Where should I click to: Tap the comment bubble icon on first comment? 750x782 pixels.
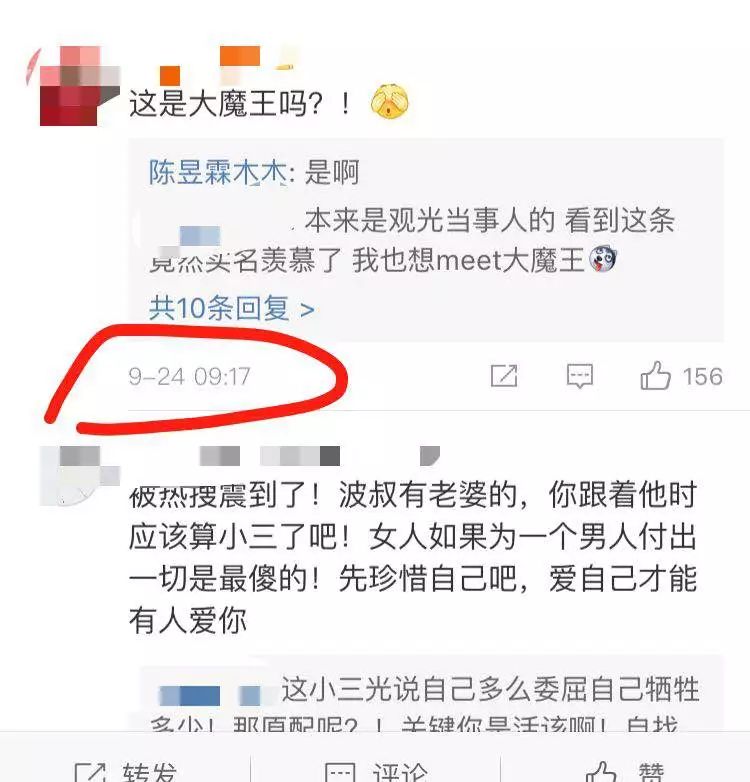point(579,376)
